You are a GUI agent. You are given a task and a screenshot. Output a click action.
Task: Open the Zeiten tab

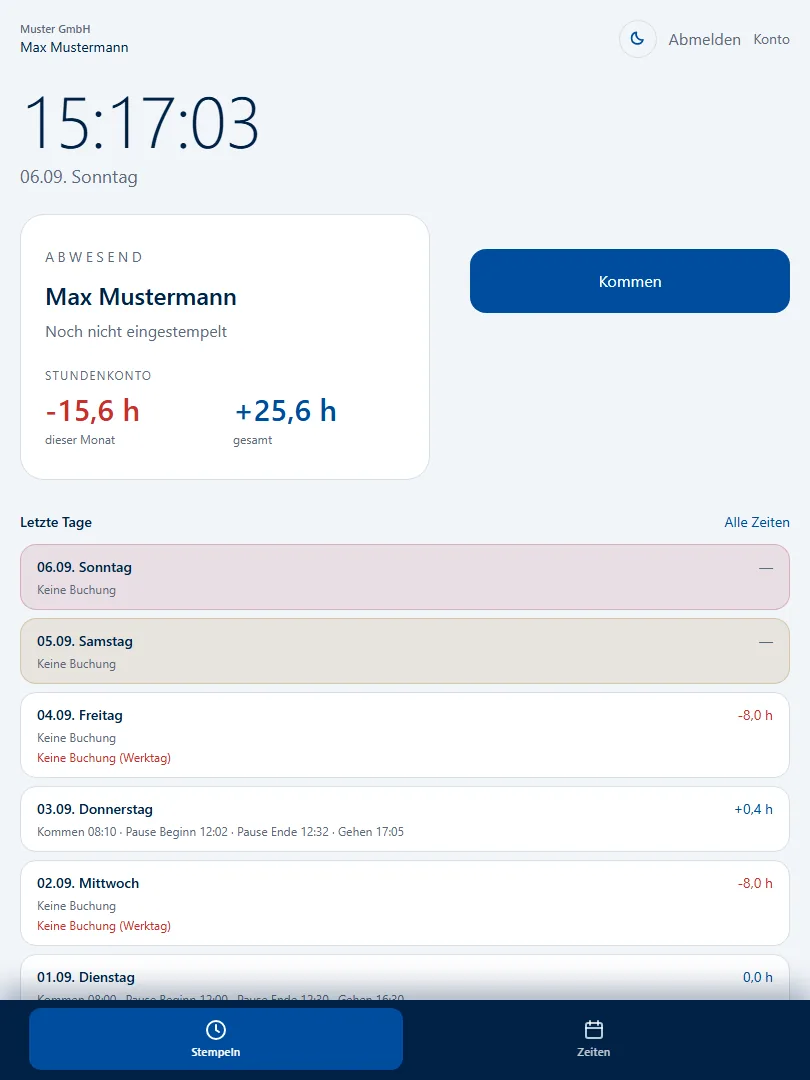click(x=594, y=1039)
